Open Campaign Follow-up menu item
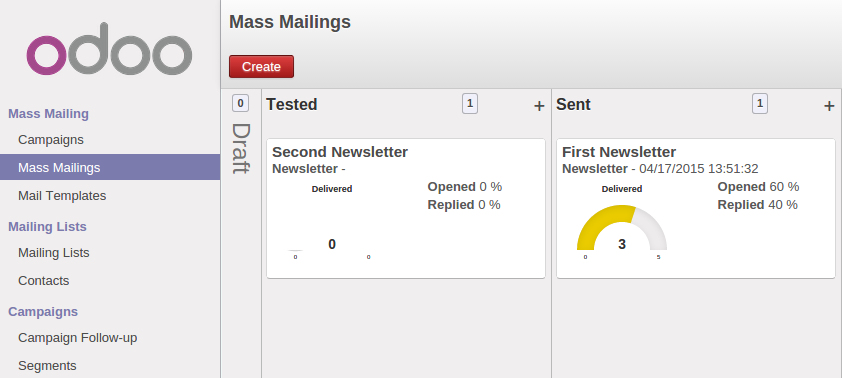The width and height of the screenshot is (842, 378). [78, 338]
